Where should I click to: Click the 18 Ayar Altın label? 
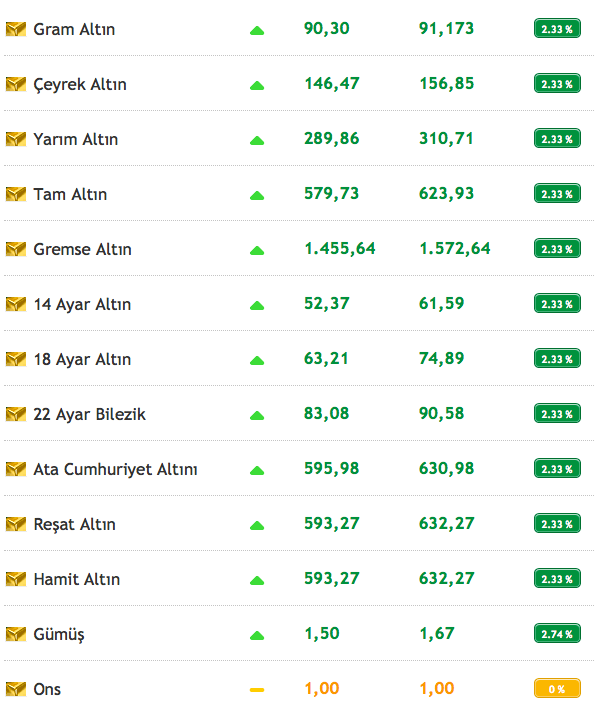click(x=82, y=360)
